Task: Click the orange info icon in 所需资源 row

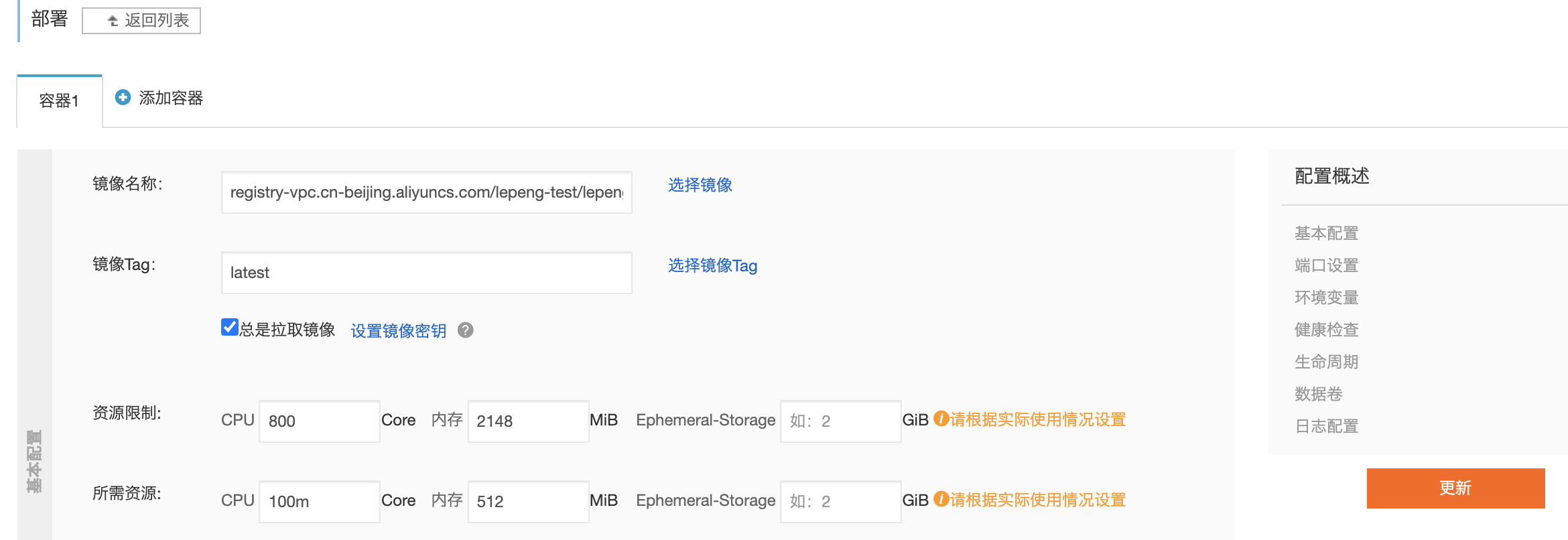Action: (941, 500)
